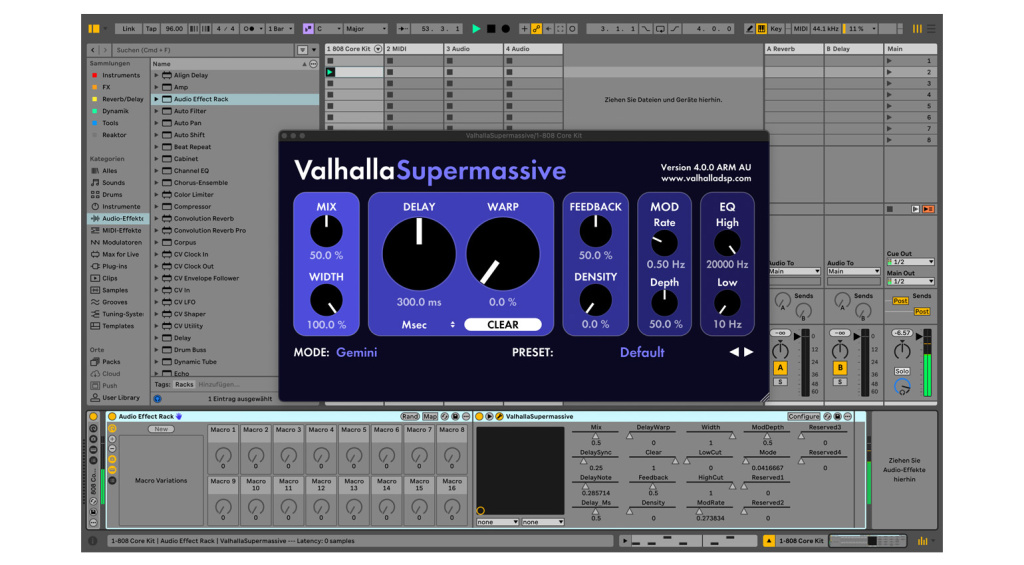
Task: Solo the A Reverb return track
Action: (x=780, y=381)
